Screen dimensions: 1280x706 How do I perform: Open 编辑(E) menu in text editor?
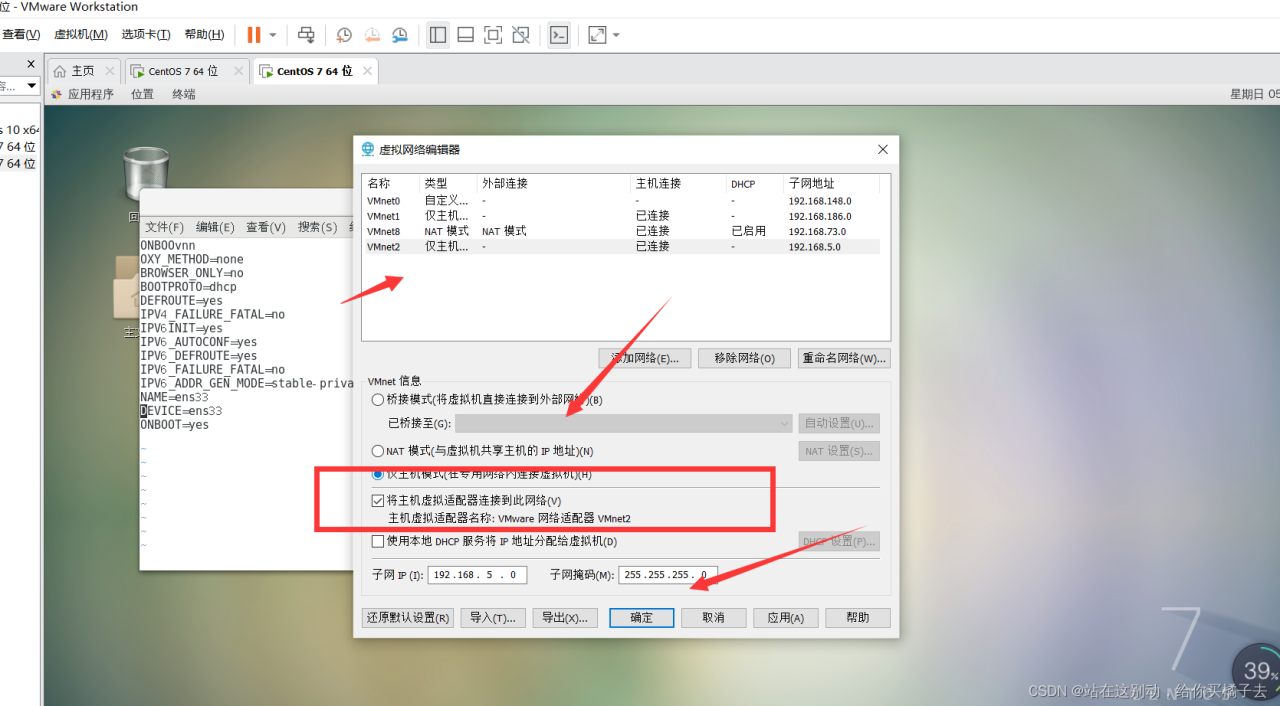click(x=215, y=227)
